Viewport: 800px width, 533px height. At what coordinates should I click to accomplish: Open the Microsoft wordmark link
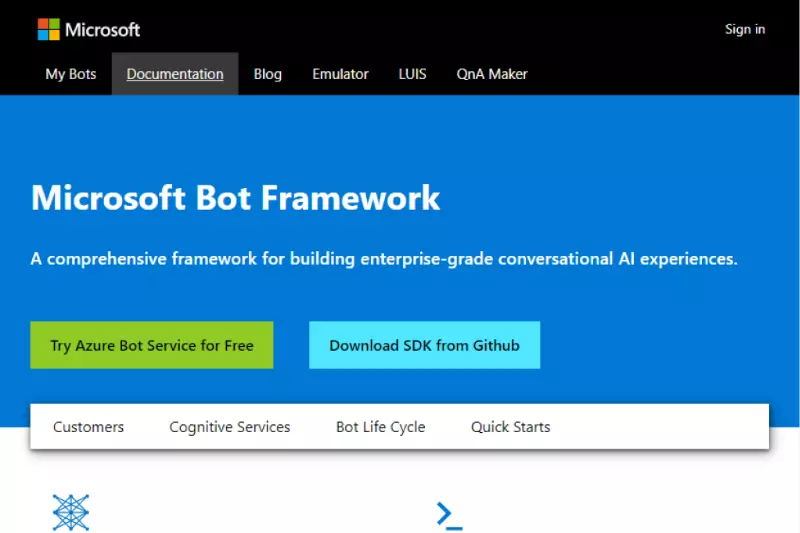click(103, 30)
